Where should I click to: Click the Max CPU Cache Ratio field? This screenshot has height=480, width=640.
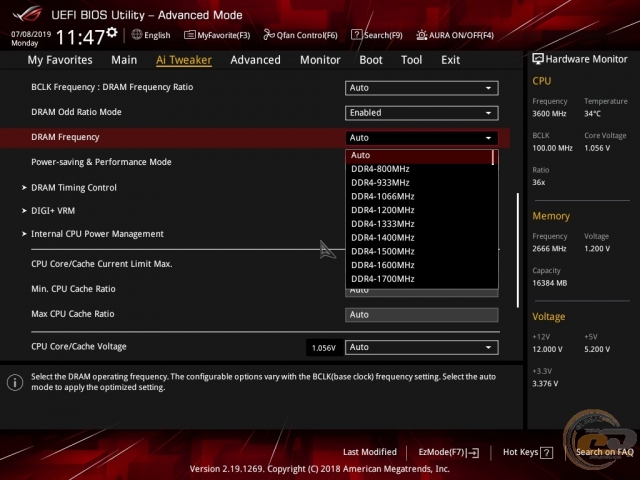click(422, 315)
